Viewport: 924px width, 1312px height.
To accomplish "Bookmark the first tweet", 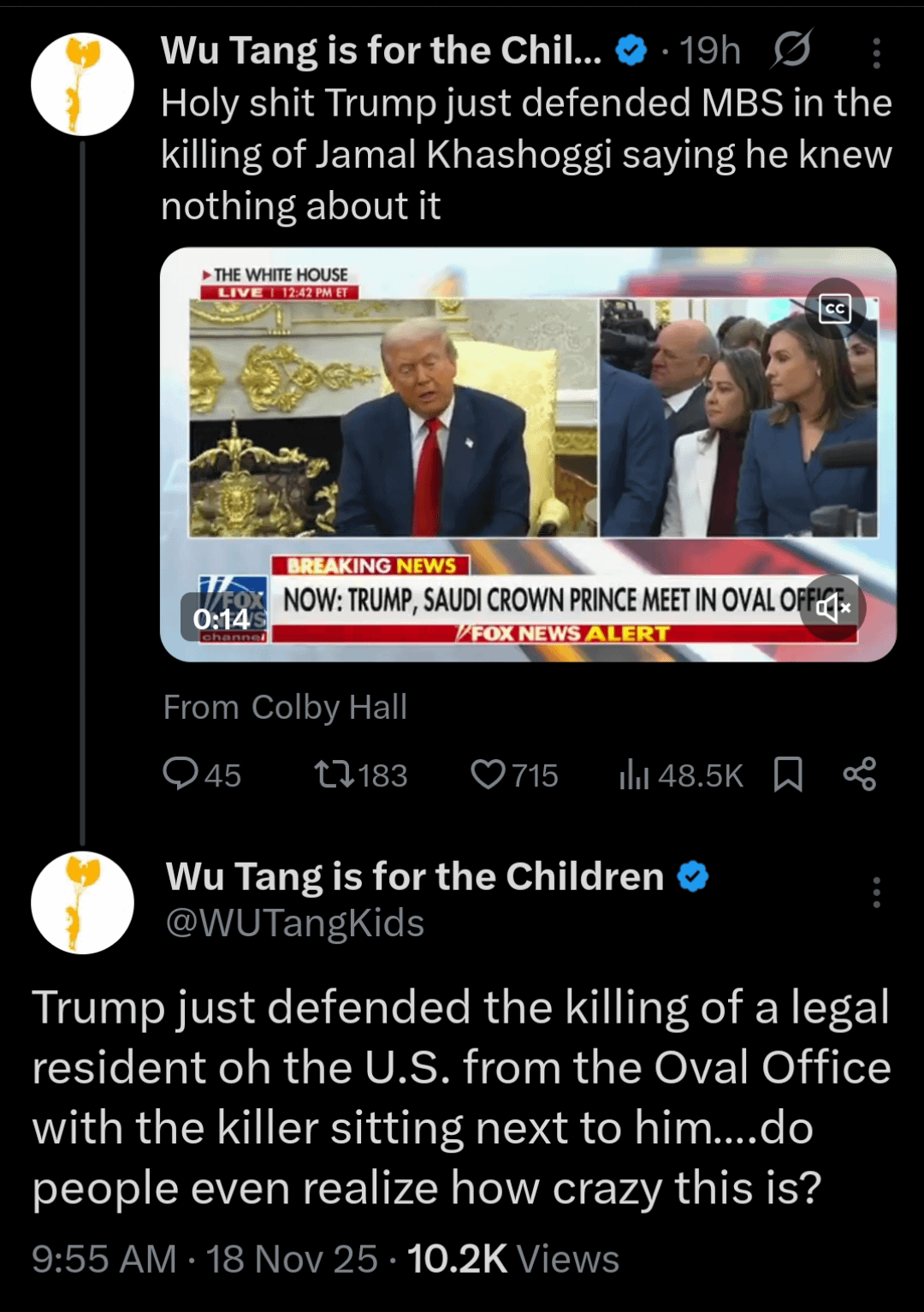I will tap(788, 775).
